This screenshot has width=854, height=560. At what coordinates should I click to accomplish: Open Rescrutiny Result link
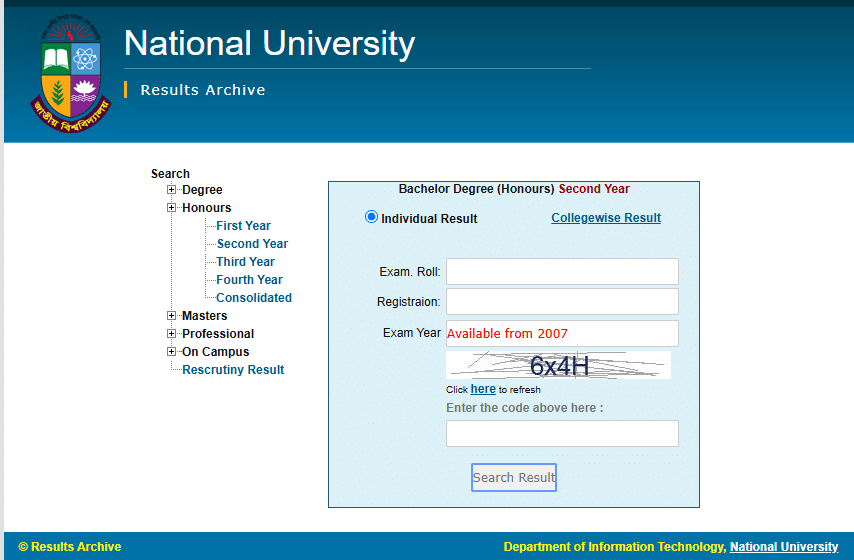(233, 369)
